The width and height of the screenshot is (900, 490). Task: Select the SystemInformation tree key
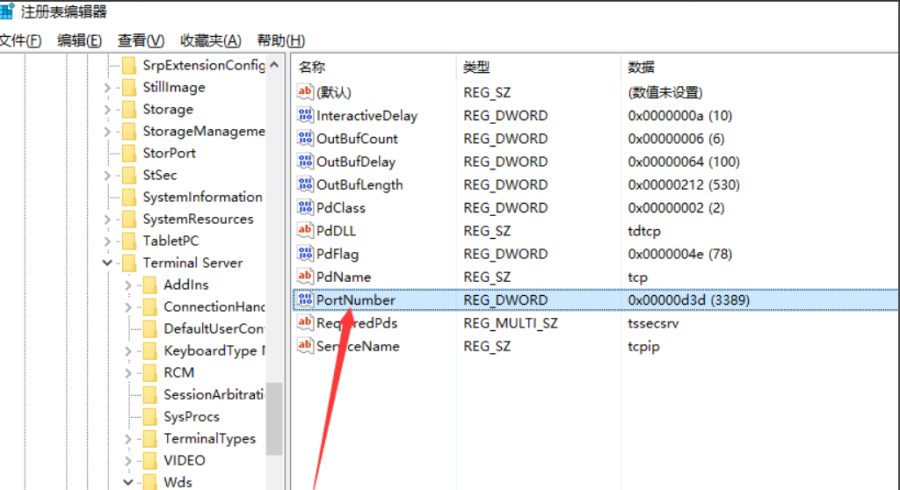[202, 197]
